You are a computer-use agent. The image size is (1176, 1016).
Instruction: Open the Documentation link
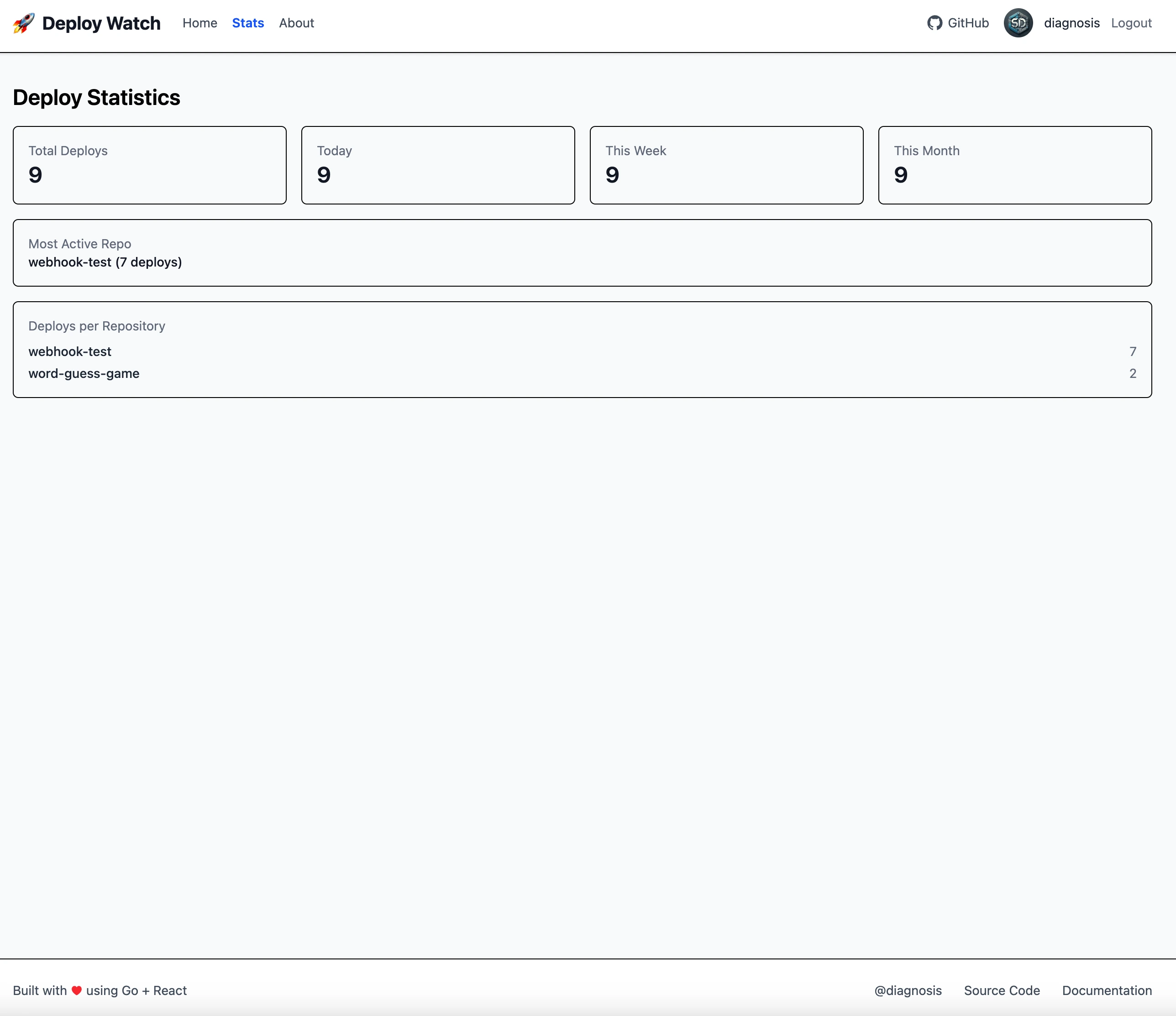coord(1106,990)
